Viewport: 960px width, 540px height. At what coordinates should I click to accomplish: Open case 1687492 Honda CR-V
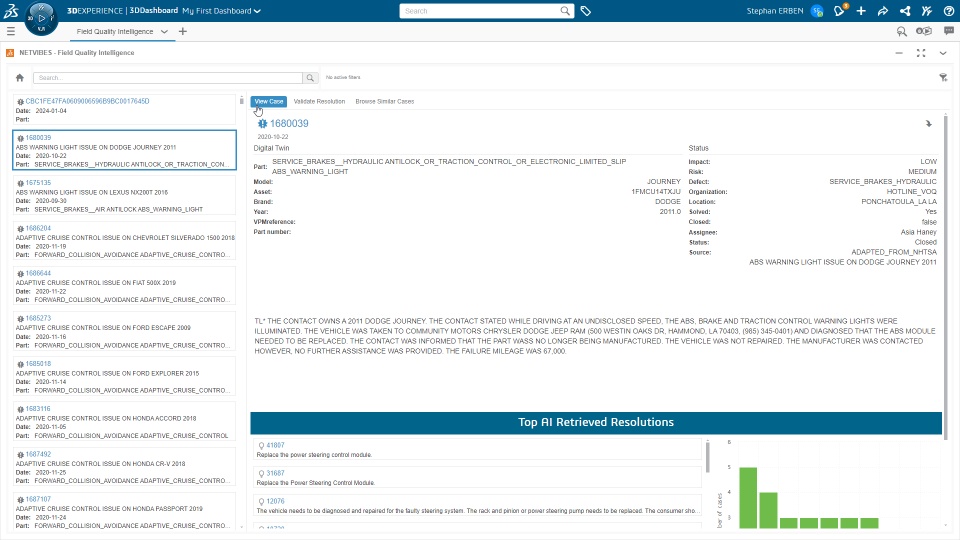coord(39,454)
